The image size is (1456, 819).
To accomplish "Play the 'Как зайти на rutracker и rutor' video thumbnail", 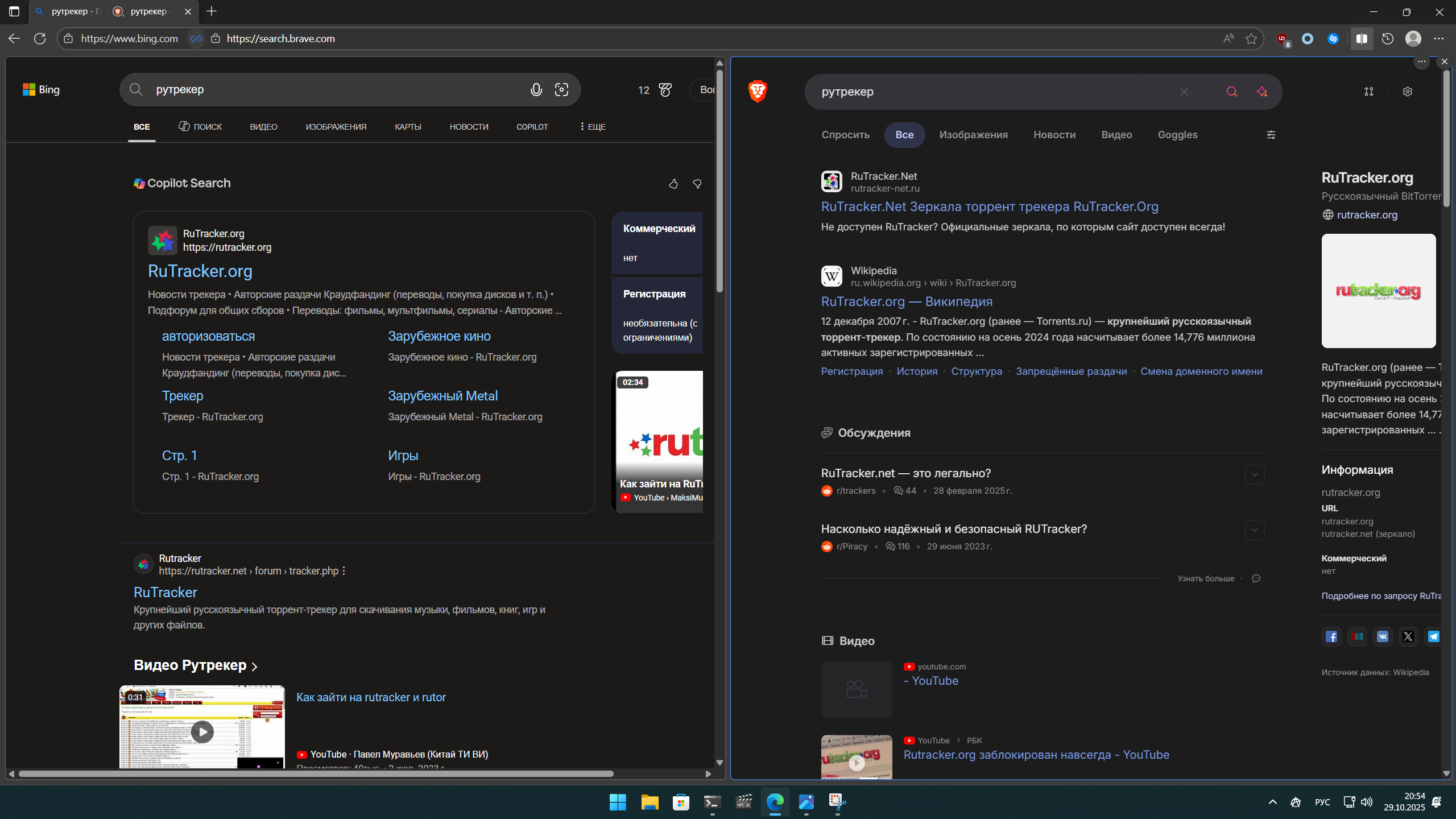I will click(x=202, y=731).
